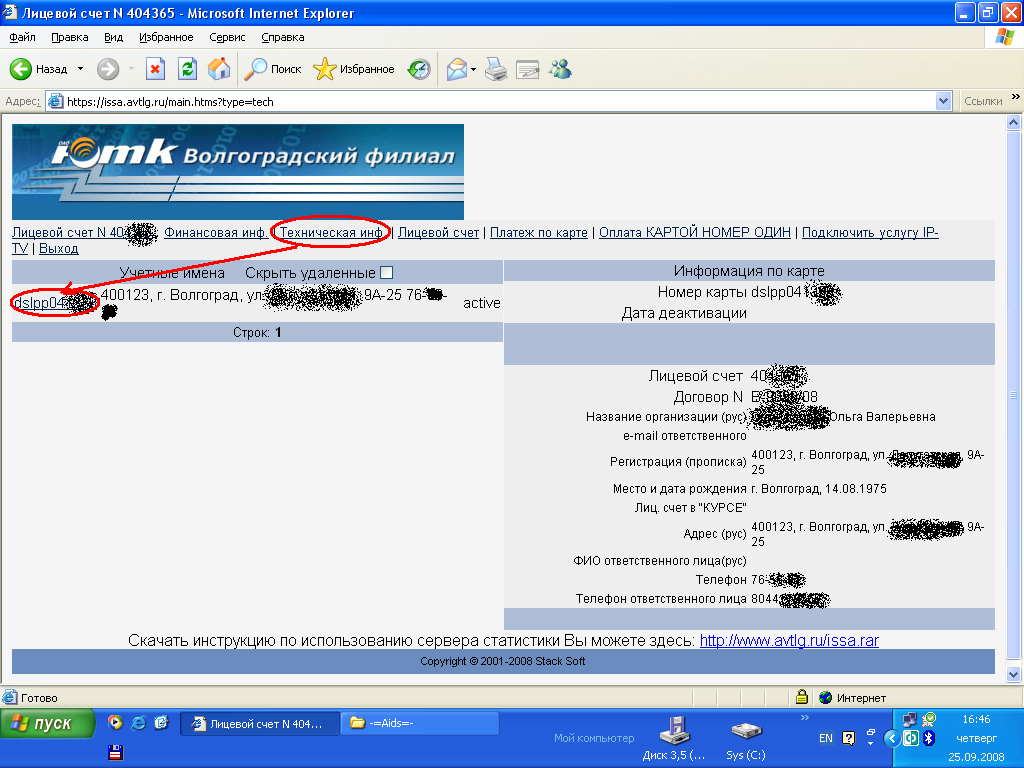Open the Вид menu
1024x768 pixels.
pos(113,37)
